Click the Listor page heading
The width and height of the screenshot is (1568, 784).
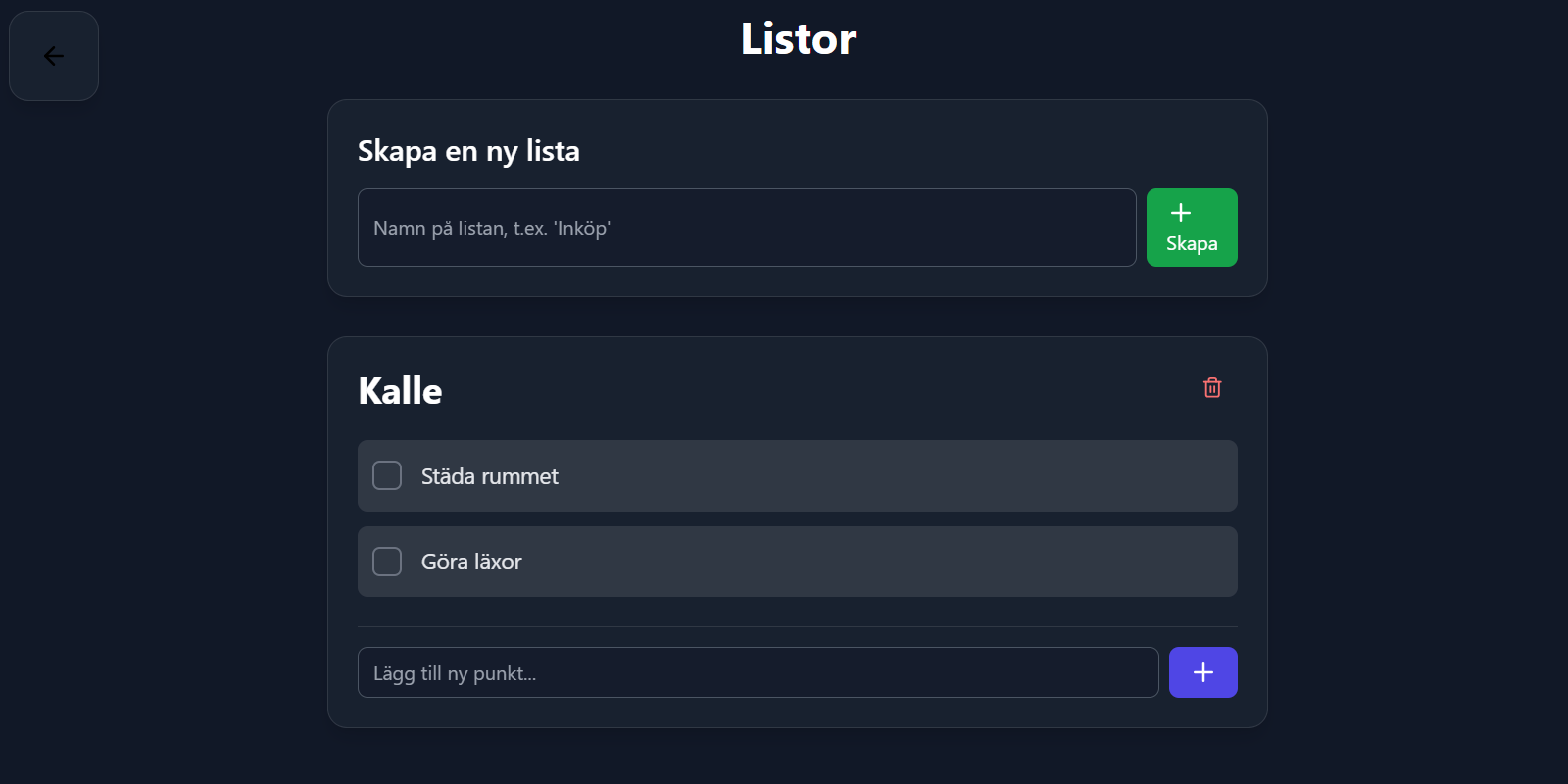pos(798,39)
